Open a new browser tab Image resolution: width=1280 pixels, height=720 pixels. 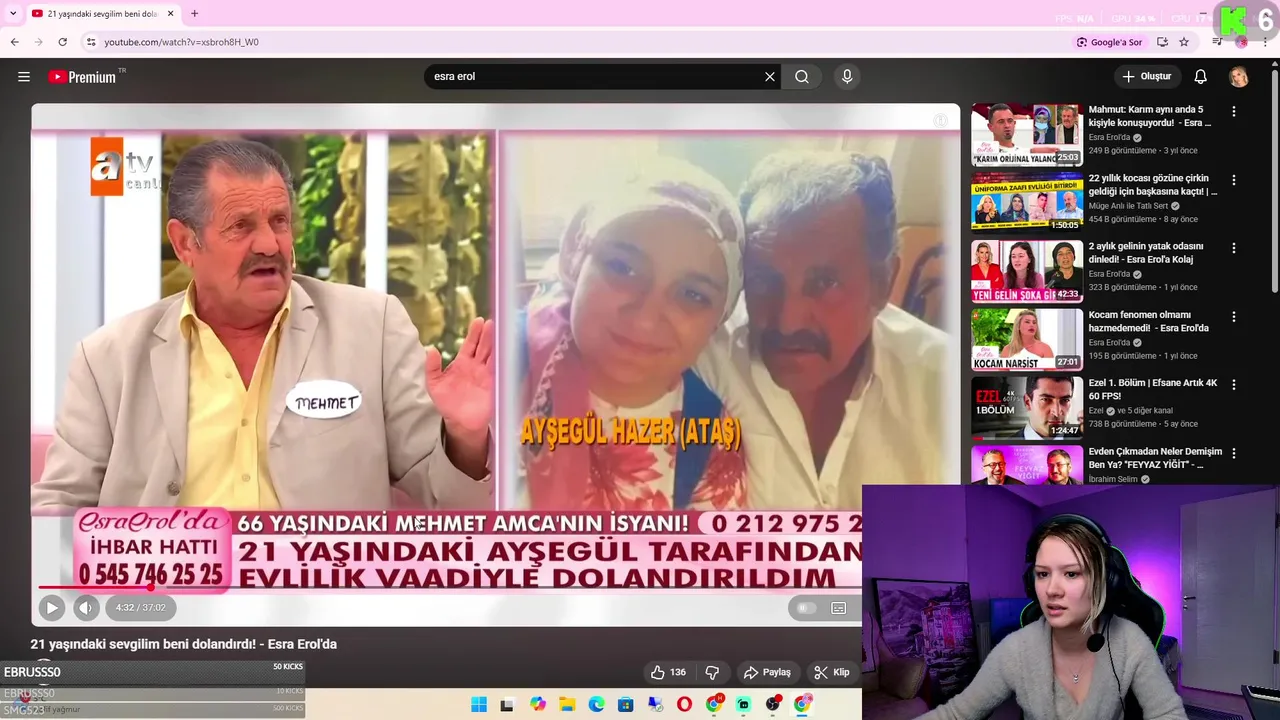[x=194, y=14]
